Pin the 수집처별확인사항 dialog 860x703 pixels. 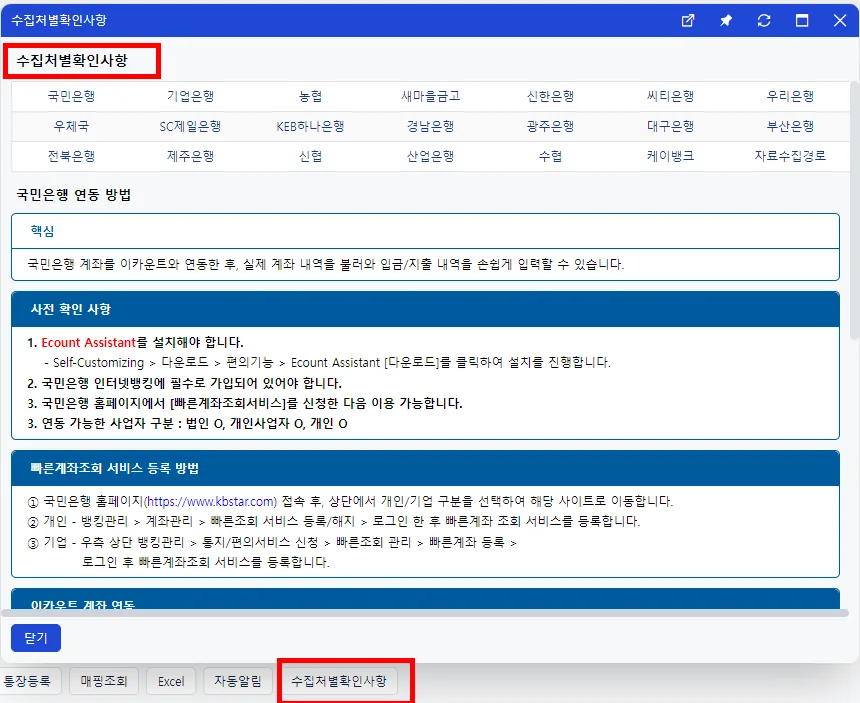(726, 21)
